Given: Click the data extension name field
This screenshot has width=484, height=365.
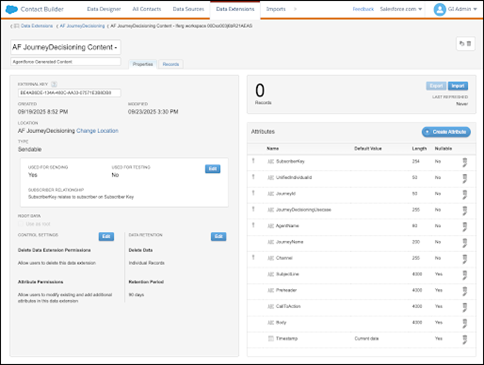Looking at the screenshot, I should point(66,47).
